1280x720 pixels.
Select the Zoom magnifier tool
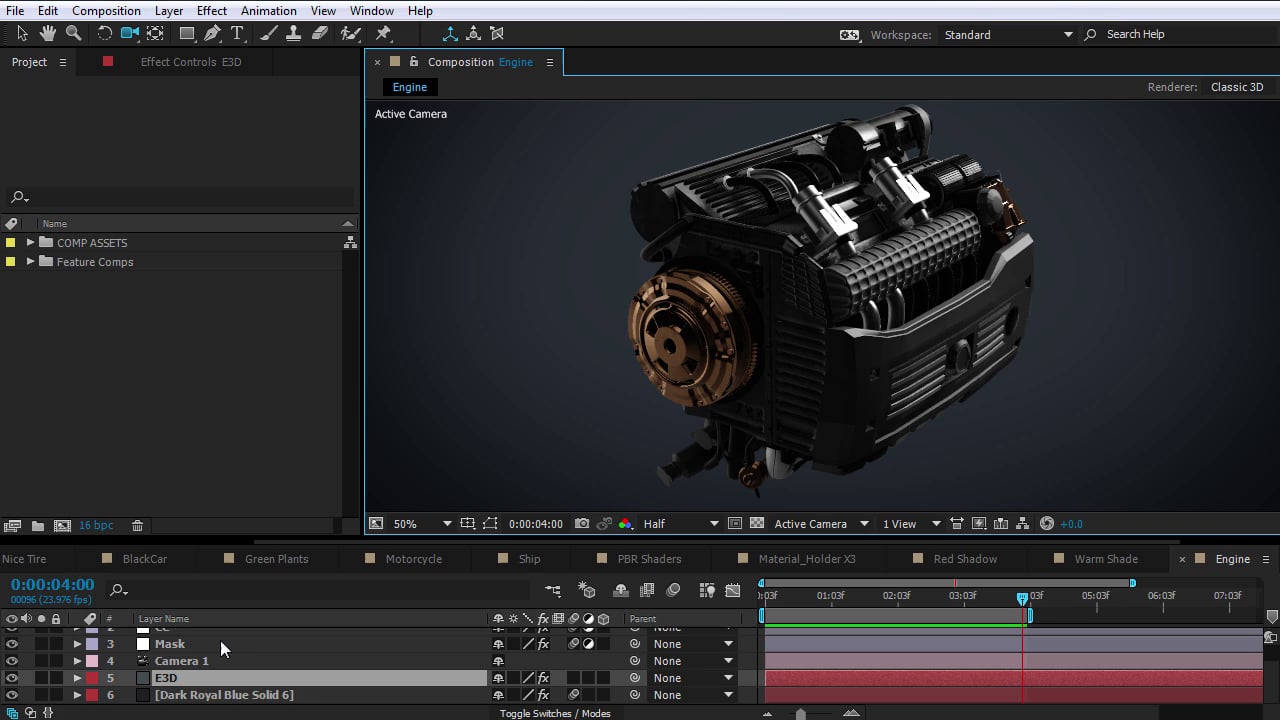(73, 33)
